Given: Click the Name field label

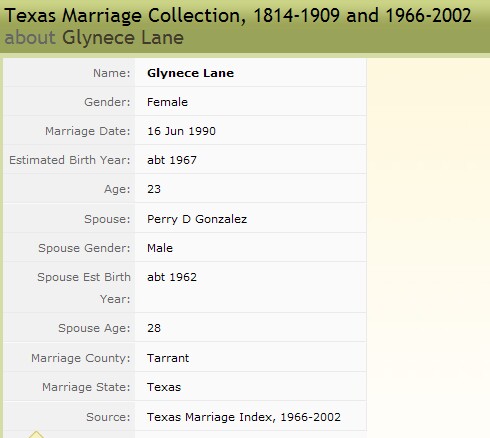Looking at the screenshot, I should pos(112,73).
